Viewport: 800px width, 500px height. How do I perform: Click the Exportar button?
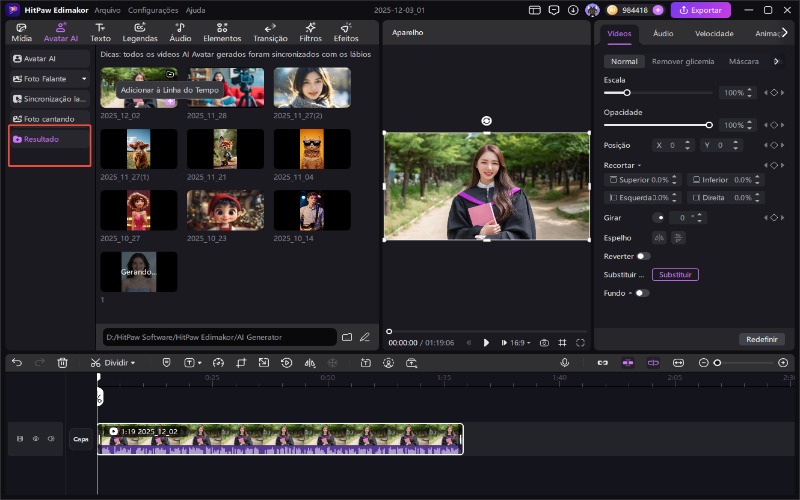coord(700,10)
